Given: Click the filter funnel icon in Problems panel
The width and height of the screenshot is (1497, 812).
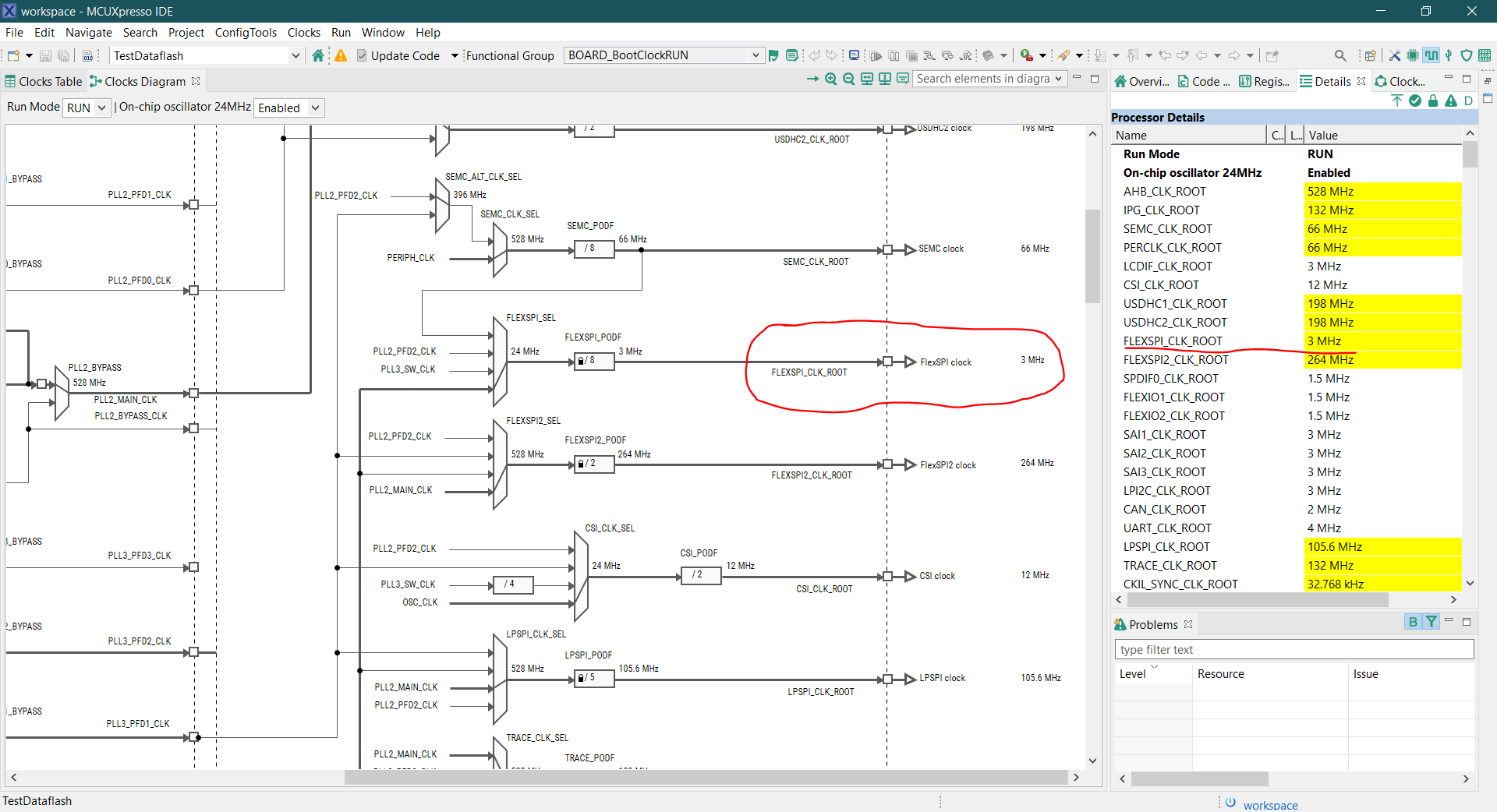Looking at the screenshot, I should pos(1431,622).
